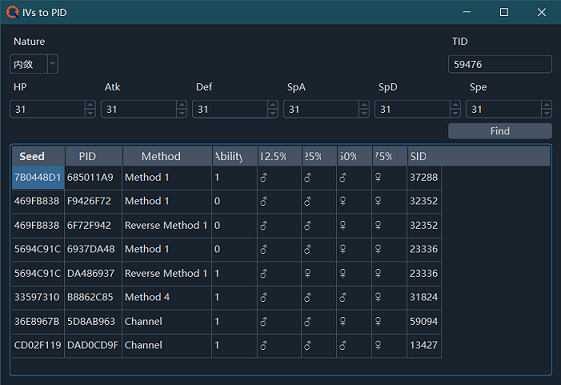The image size is (561, 385).
Task: Click the Method 4 cell
Action: click(x=167, y=297)
